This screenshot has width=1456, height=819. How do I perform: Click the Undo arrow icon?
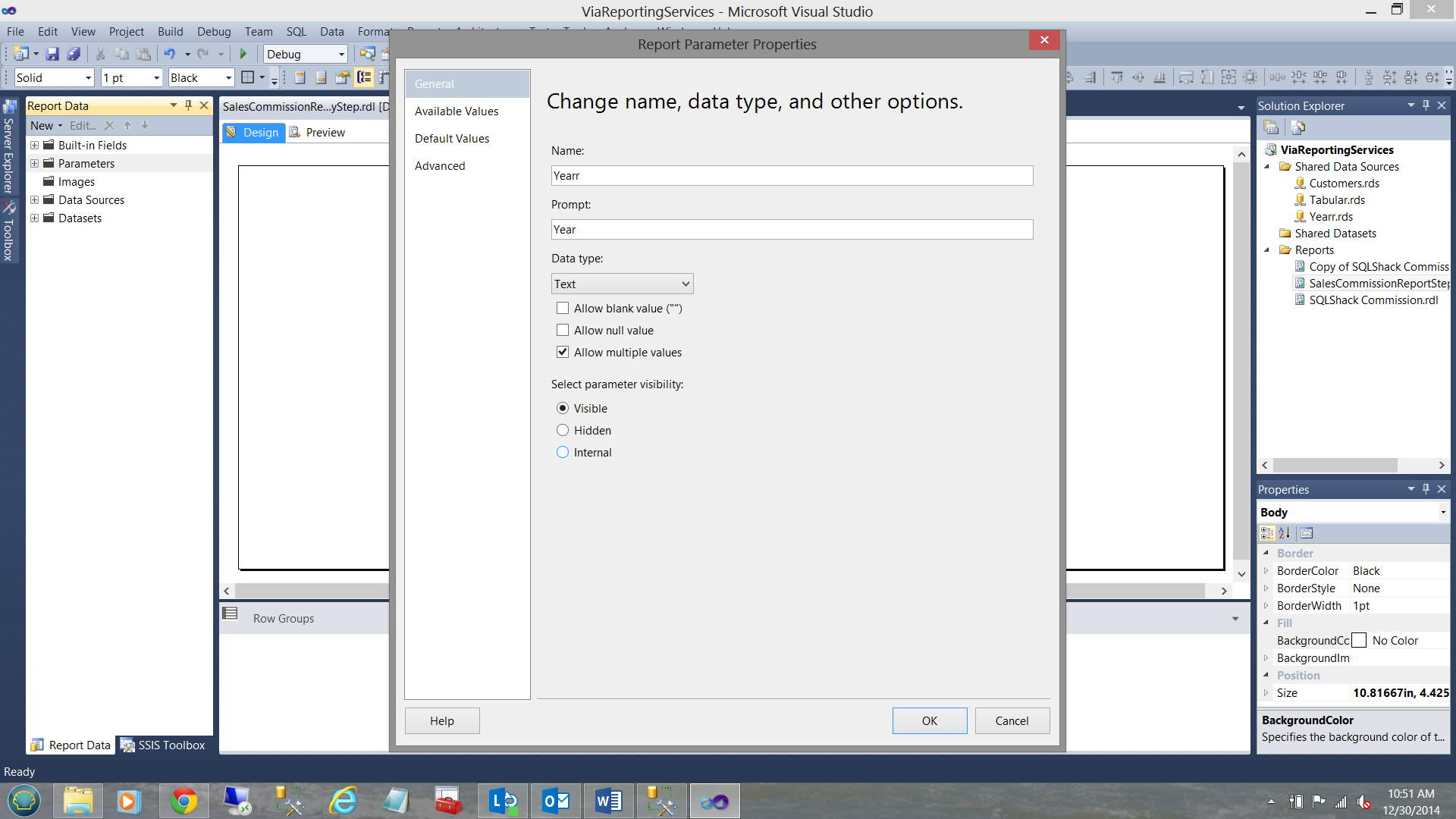(x=169, y=54)
